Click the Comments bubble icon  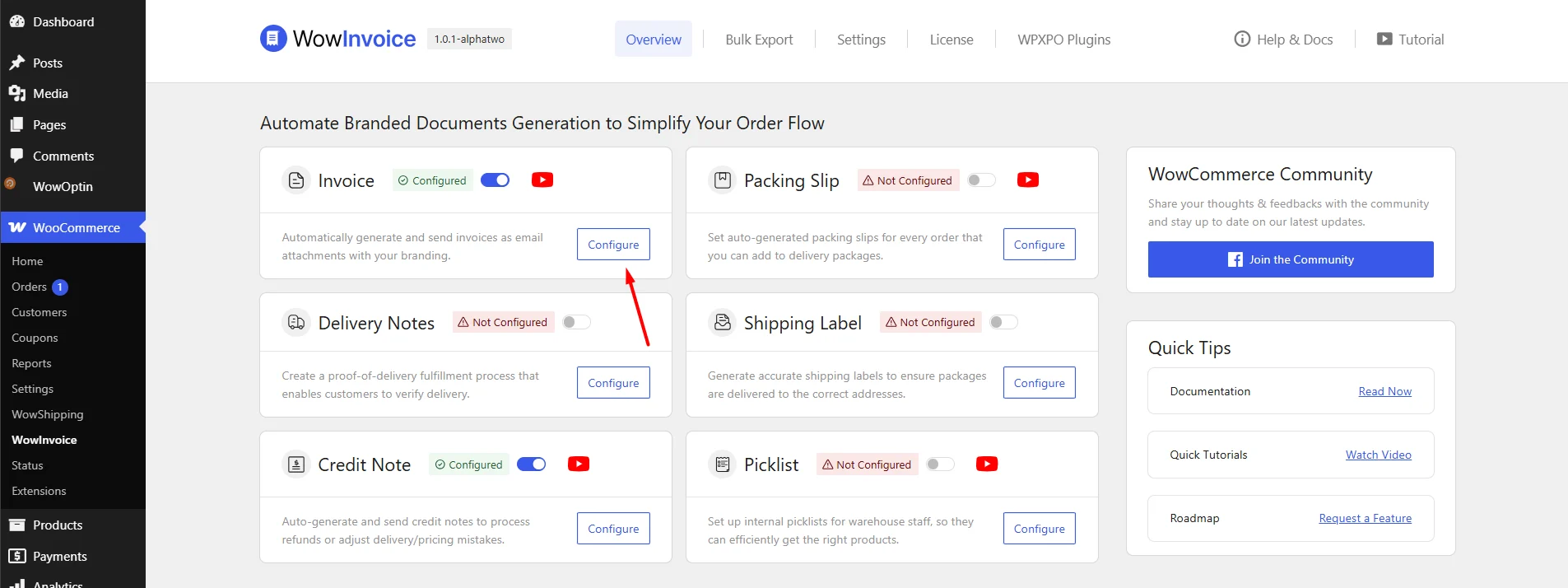[16, 156]
